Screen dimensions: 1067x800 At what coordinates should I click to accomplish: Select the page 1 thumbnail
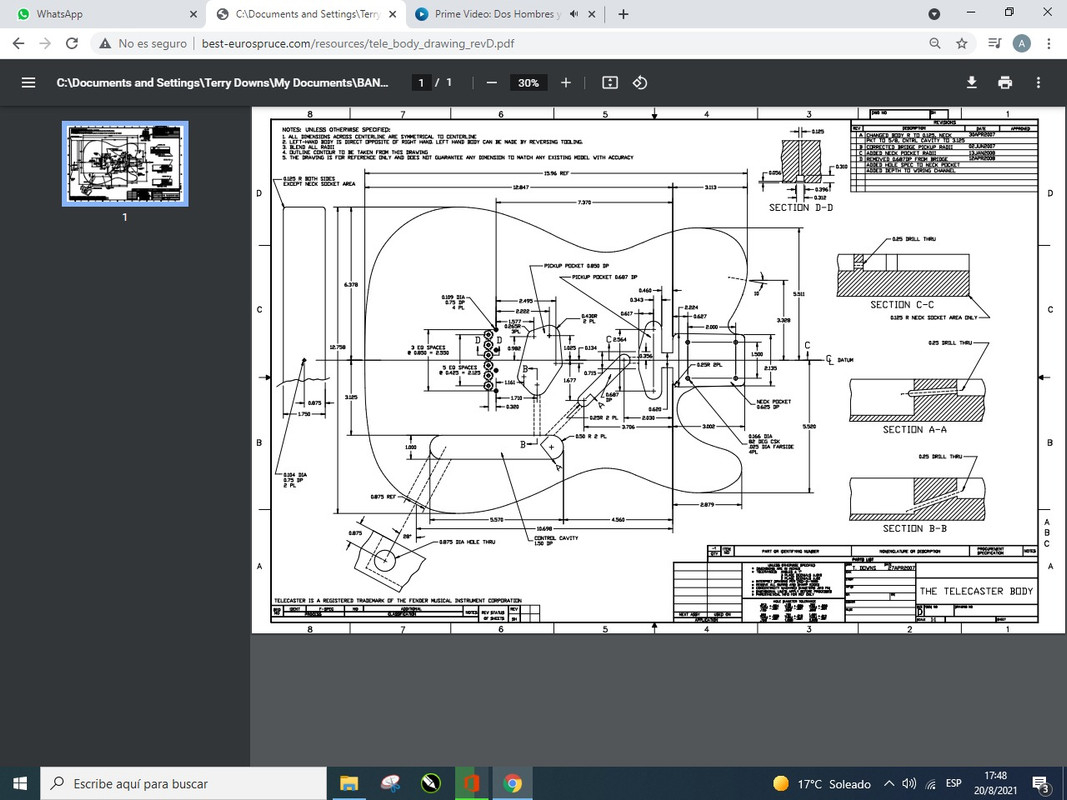pos(125,164)
